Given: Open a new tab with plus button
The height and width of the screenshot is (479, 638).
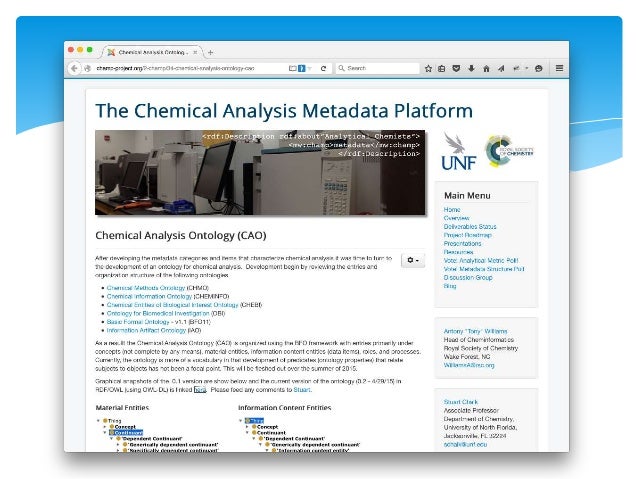Looking at the screenshot, I should 210,52.
